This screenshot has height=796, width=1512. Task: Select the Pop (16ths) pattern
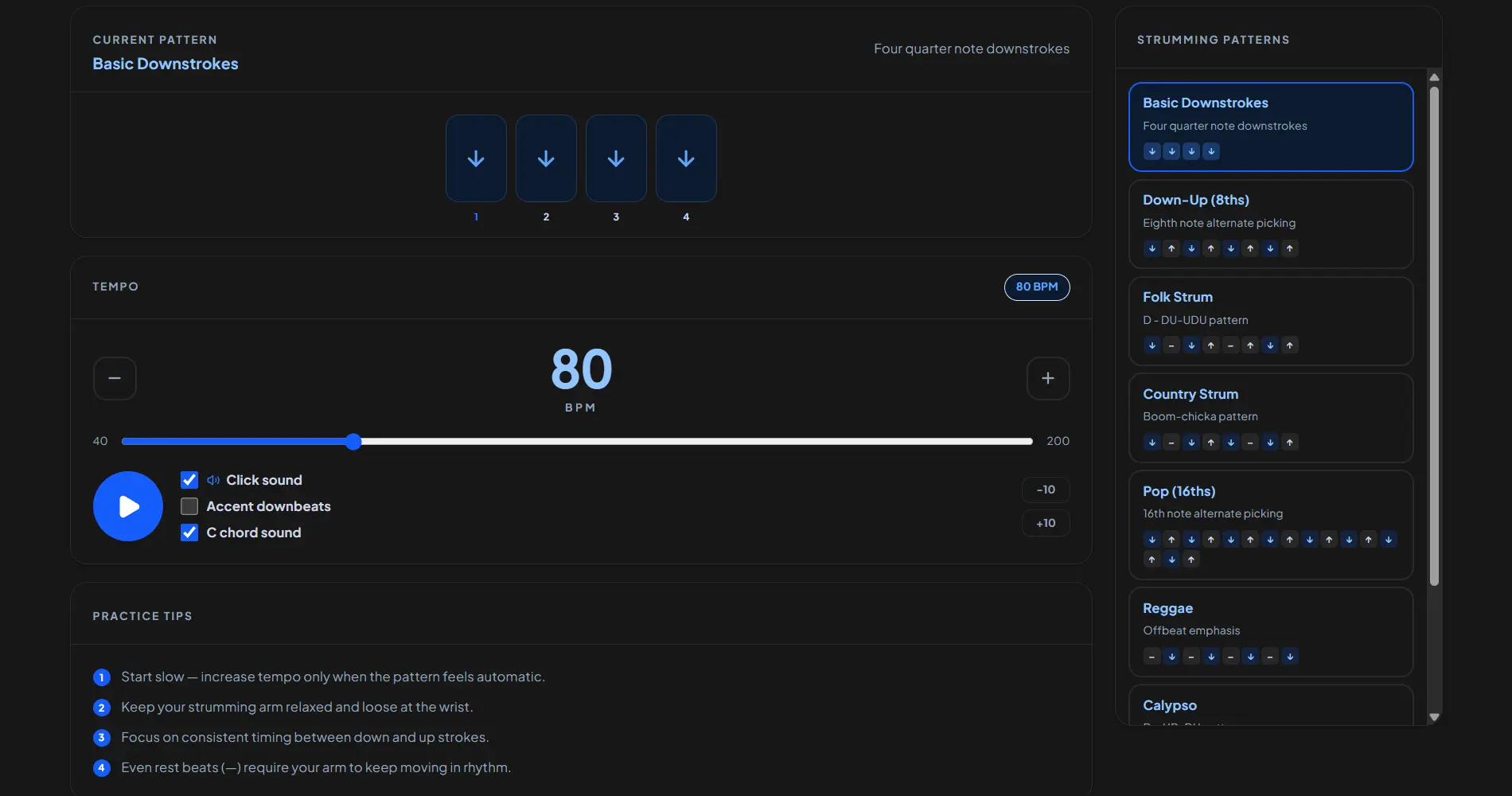1271,525
